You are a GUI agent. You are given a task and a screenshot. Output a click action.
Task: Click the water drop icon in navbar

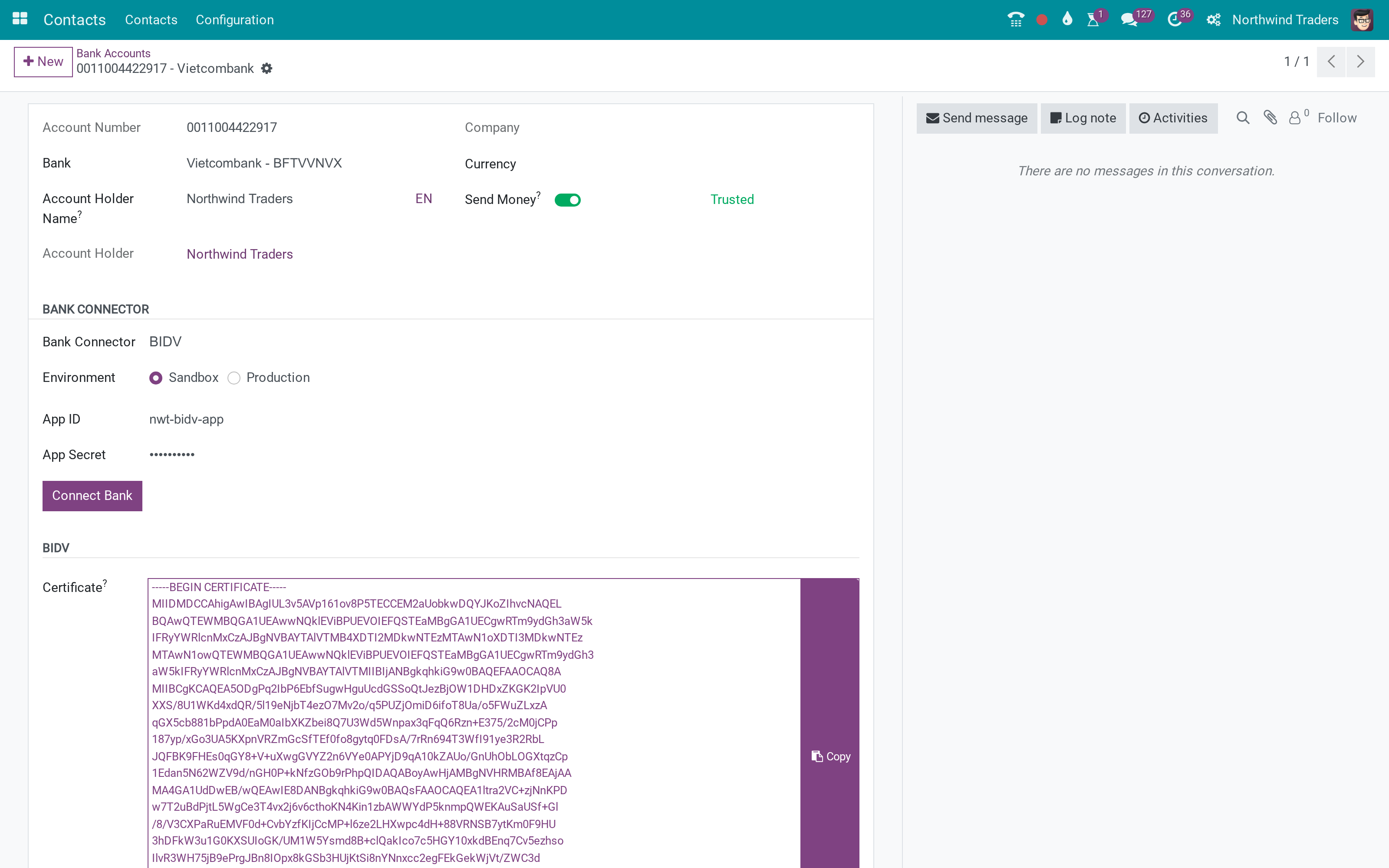1067,19
